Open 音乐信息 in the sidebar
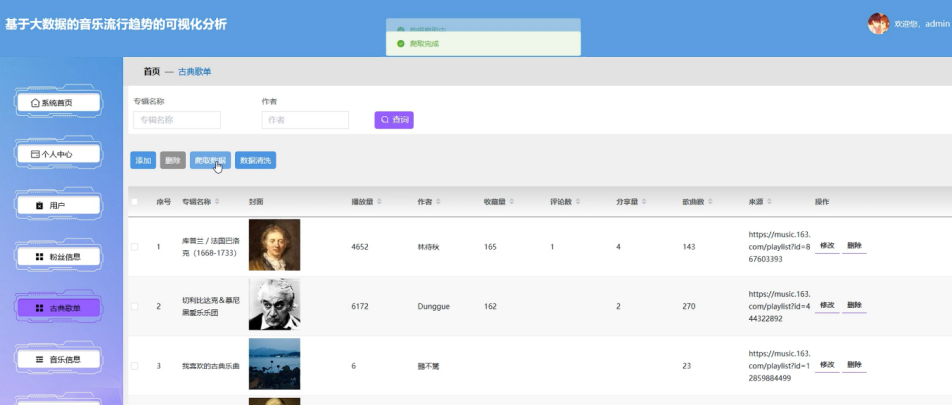Screen dimensions: 952x405 pos(58,359)
